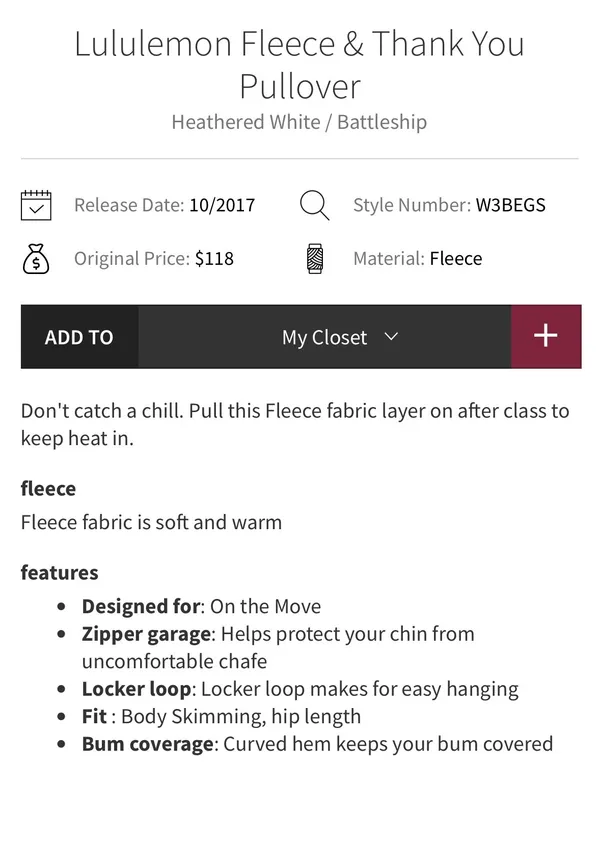
Task: Click the Lululemon Fleece & Thank You Pullover title
Action: (300, 65)
